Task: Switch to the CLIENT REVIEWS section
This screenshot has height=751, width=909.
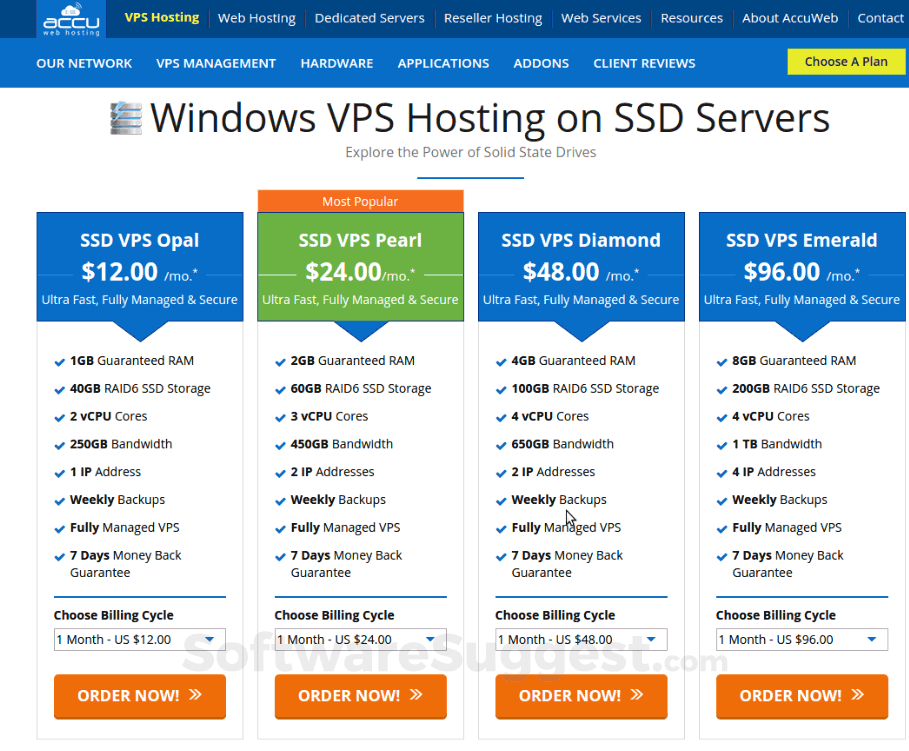Action: [x=644, y=63]
